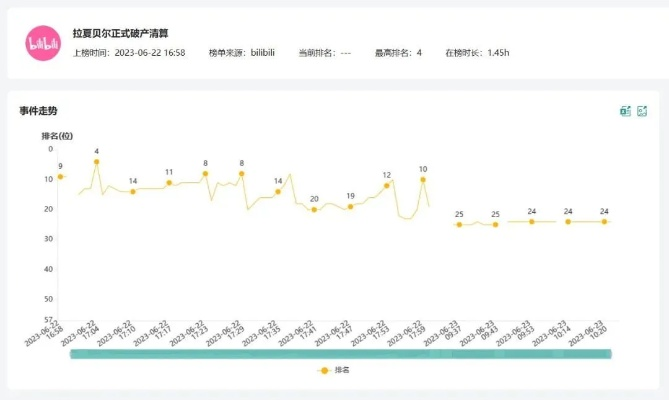The image size is (669, 400).
Task: Click the 24 marker at 06-23 09:53
Action: (x=532, y=221)
